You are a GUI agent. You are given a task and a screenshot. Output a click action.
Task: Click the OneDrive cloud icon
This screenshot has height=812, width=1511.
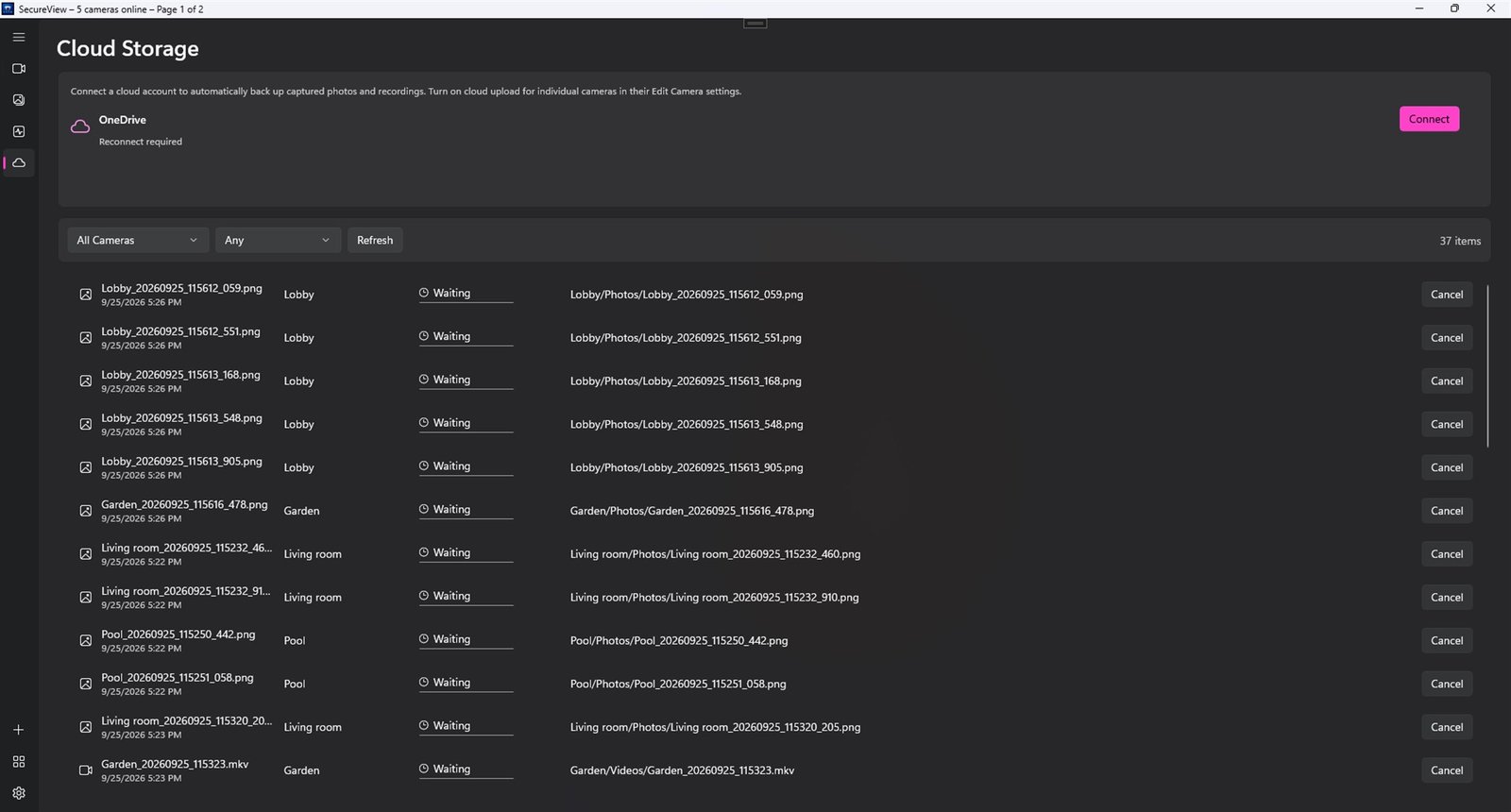point(80,127)
